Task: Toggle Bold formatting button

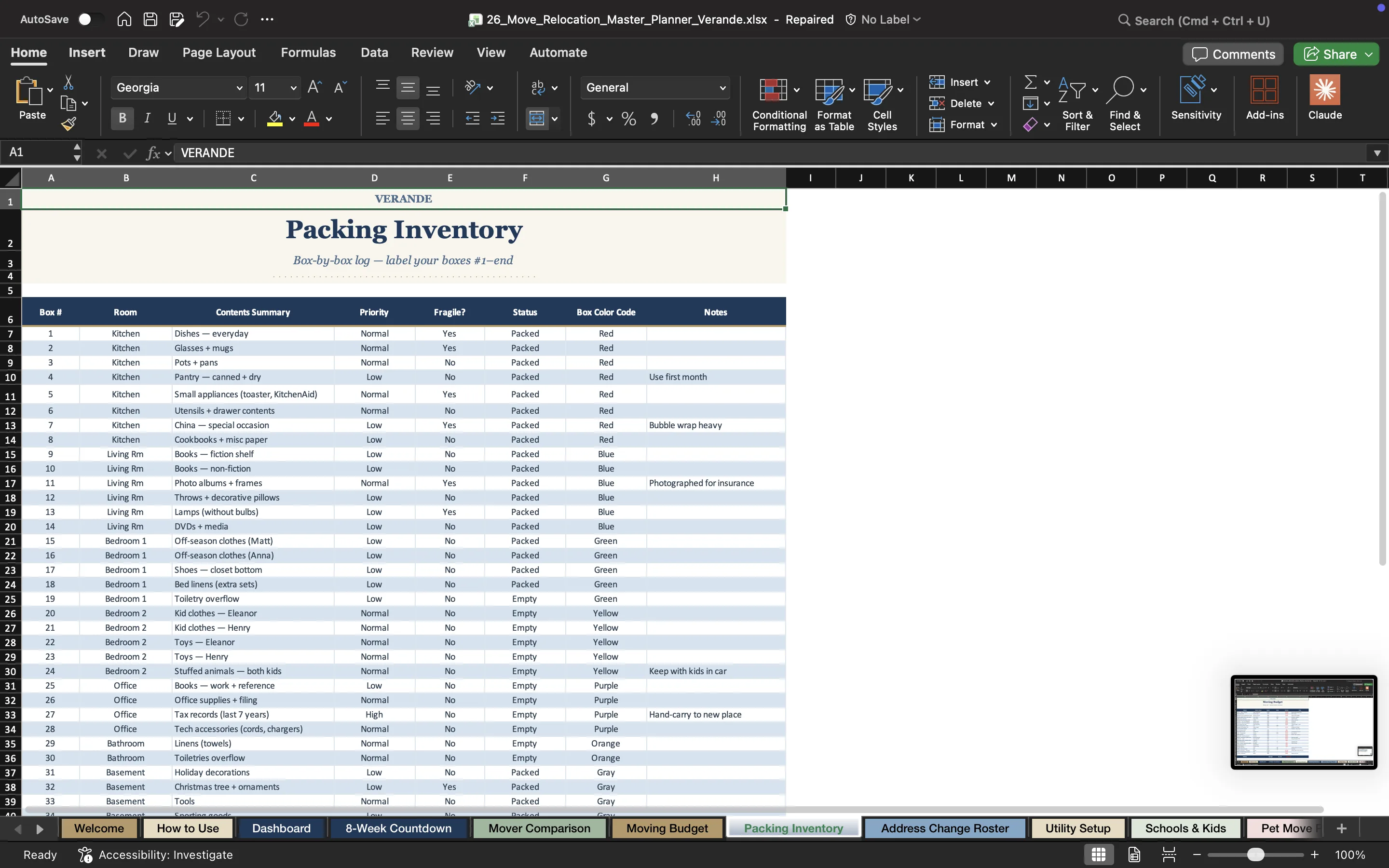Action: pyautogui.click(x=122, y=119)
